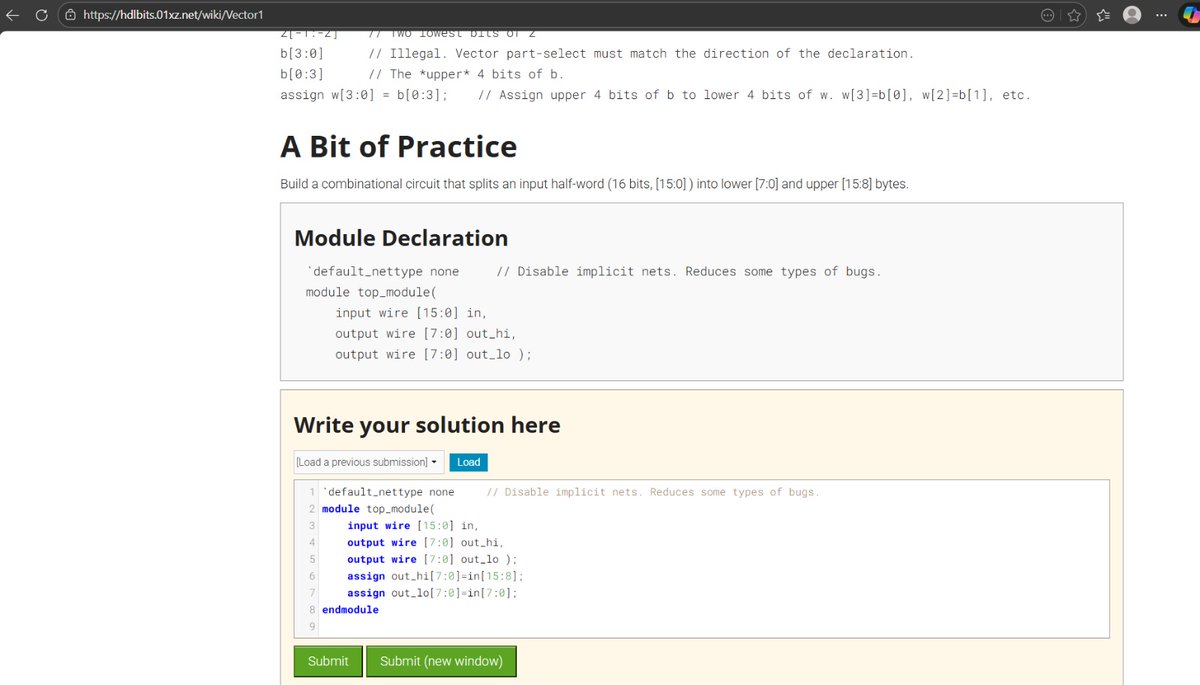Click the `default_nettype none line in the editor

coord(570,491)
